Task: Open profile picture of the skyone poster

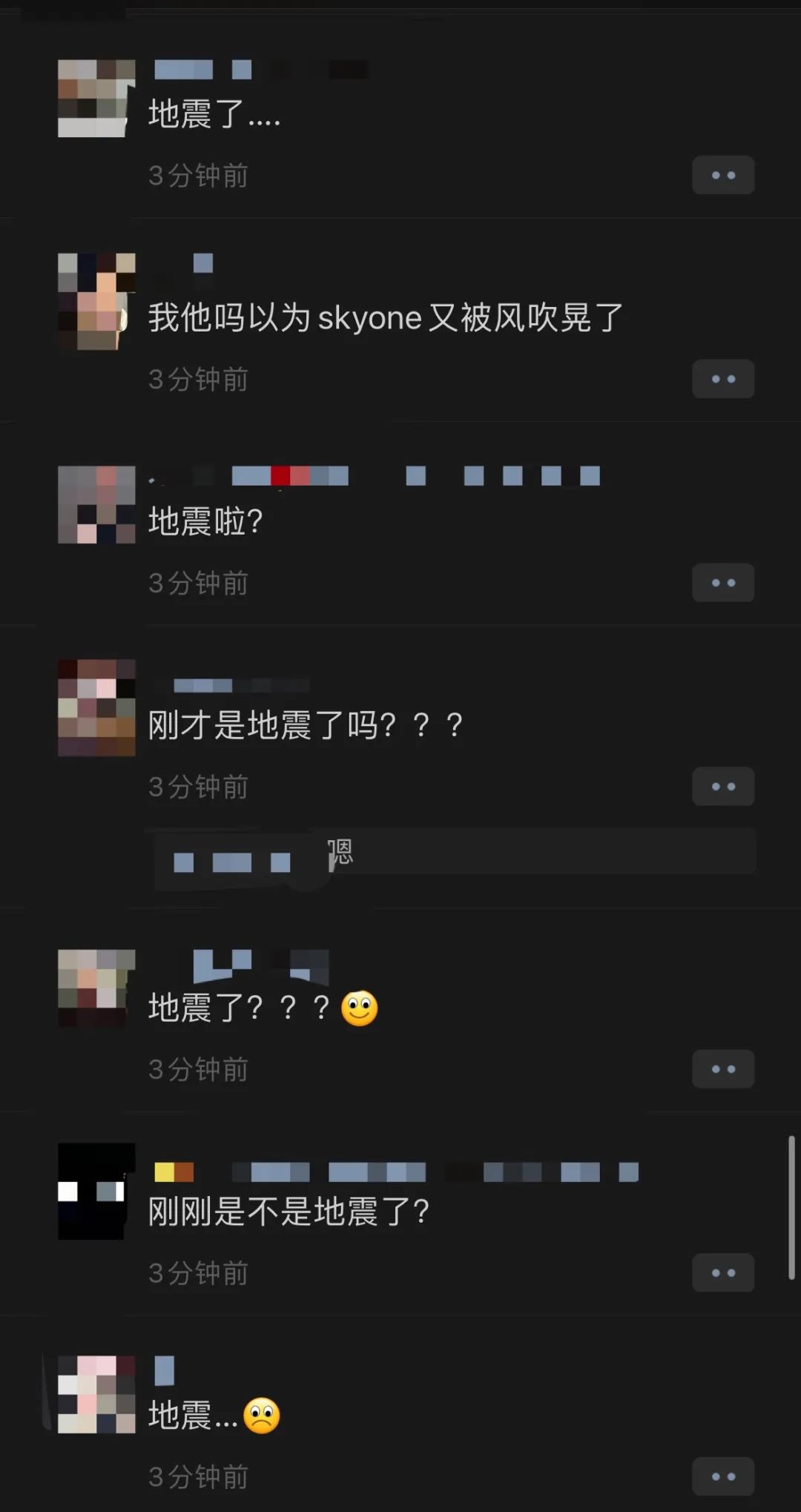Action: pos(96,301)
